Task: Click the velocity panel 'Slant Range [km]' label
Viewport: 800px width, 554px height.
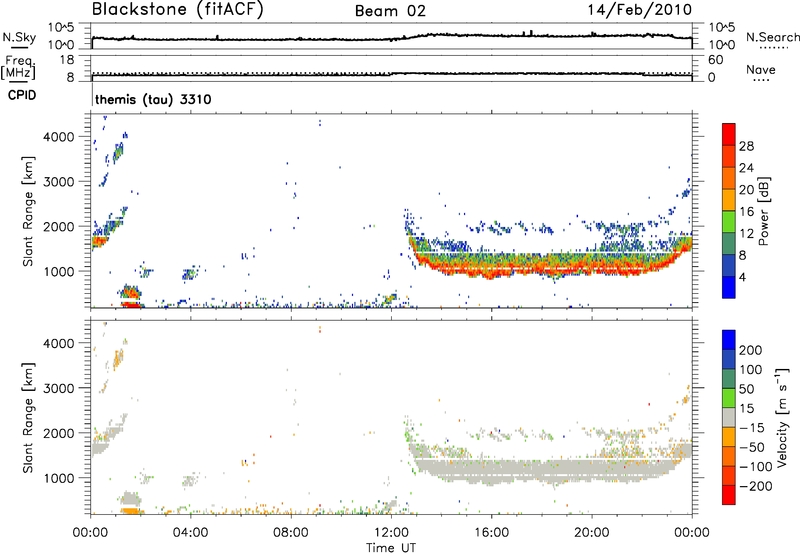Action: (28, 418)
